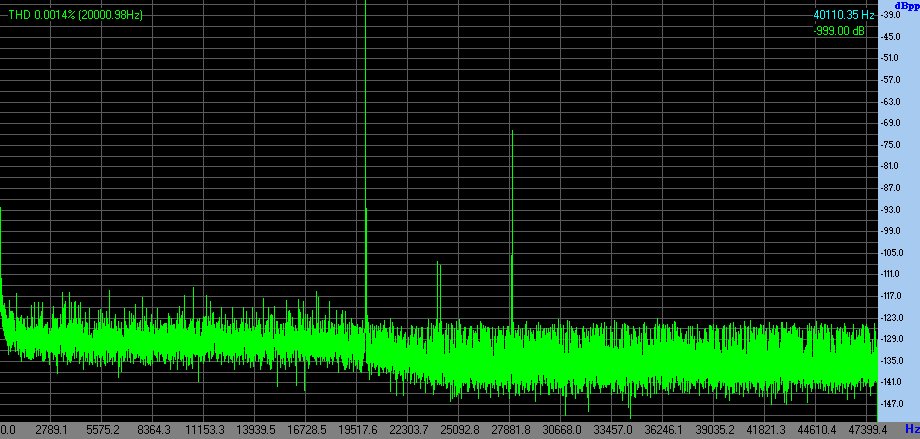Click the 2789.1 frequency axis label

(52, 430)
